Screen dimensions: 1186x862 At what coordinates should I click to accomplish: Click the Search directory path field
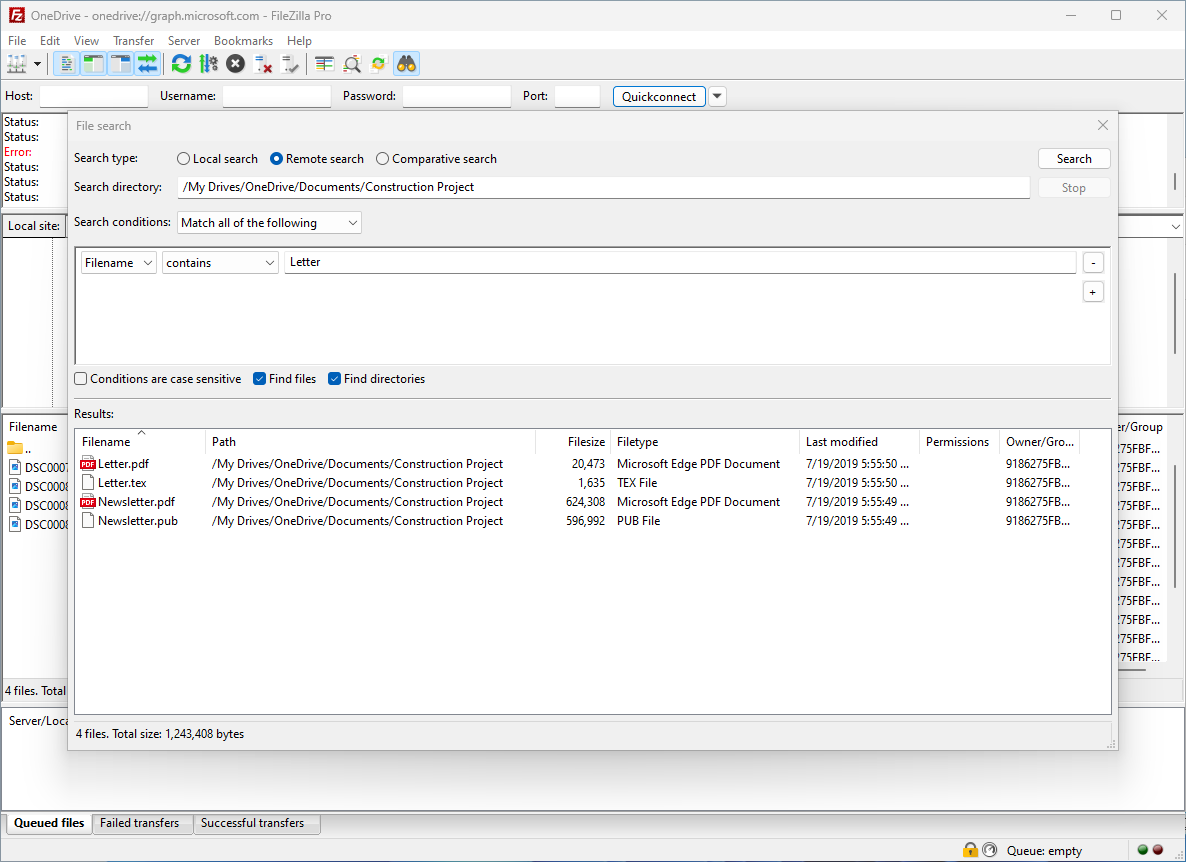(x=600, y=187)
